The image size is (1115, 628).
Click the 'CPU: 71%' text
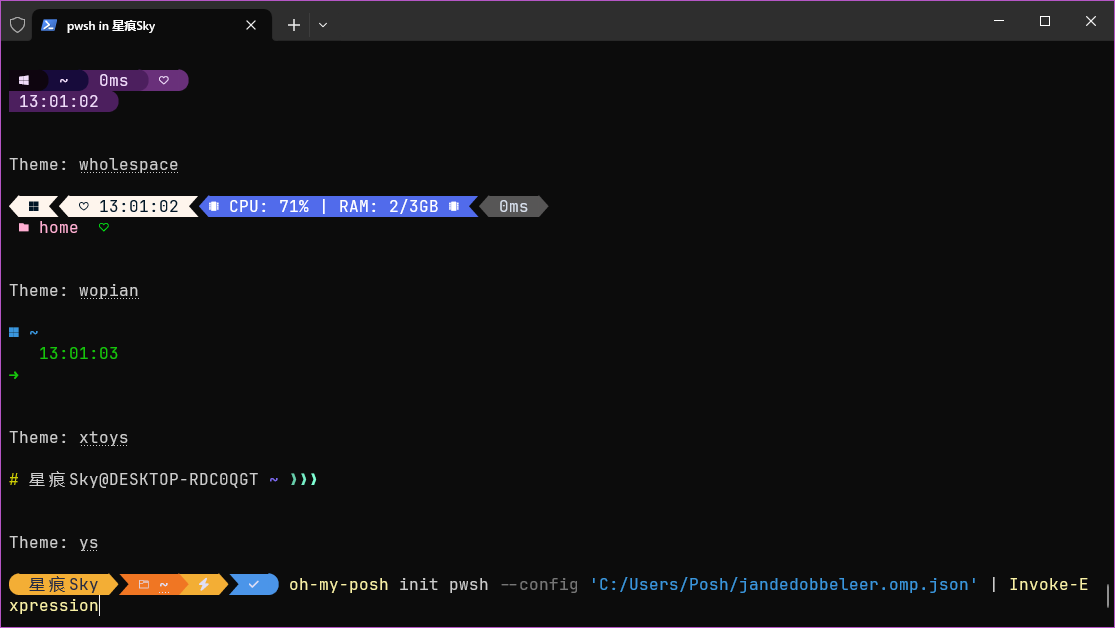tap(269, 206)
